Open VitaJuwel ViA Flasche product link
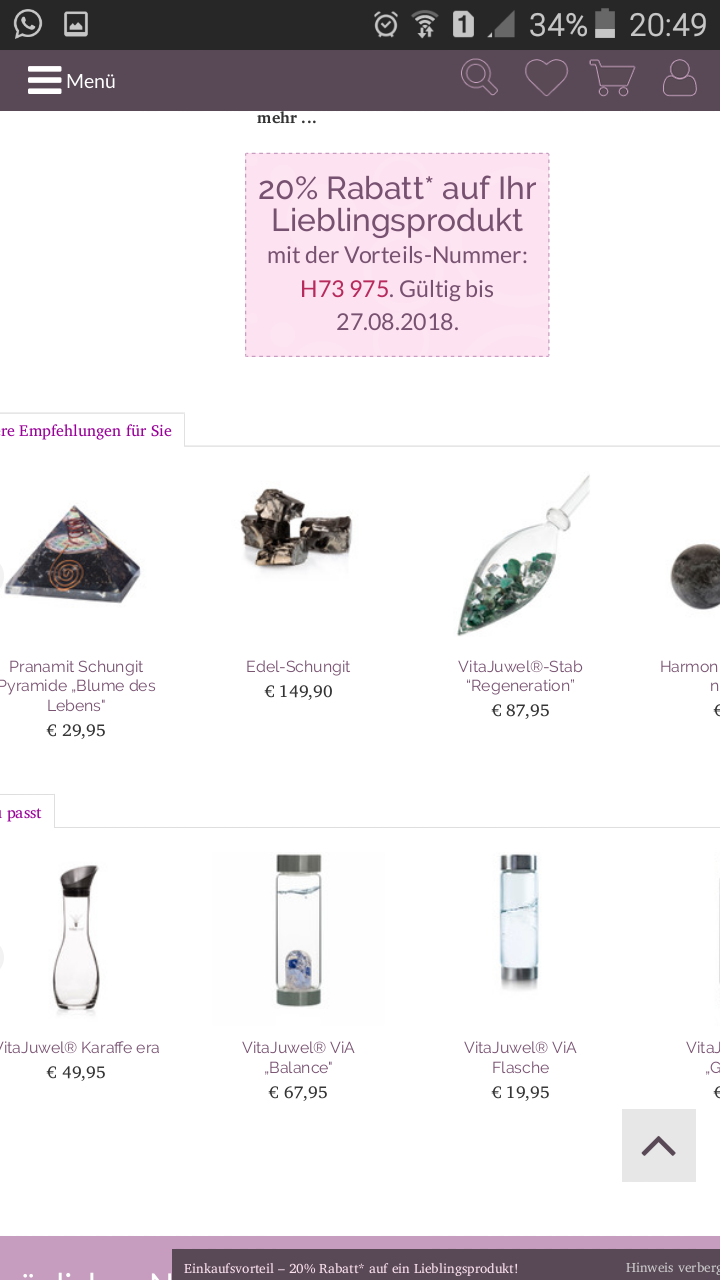The width and height of the screenshot is (720, 1280). pyautogui.click(x=520, y=1057)
